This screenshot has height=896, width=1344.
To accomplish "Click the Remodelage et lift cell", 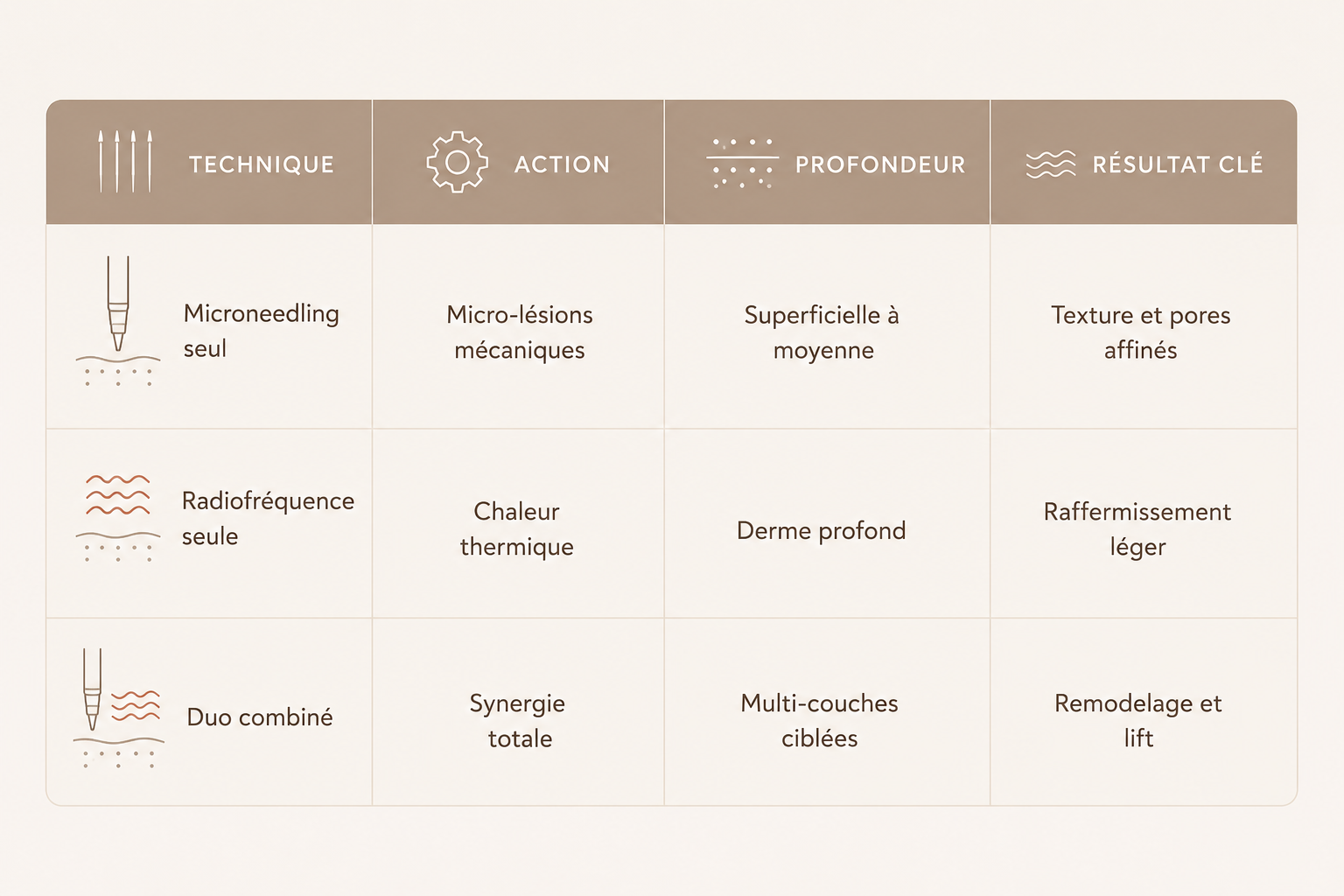I will (1138, 720).
